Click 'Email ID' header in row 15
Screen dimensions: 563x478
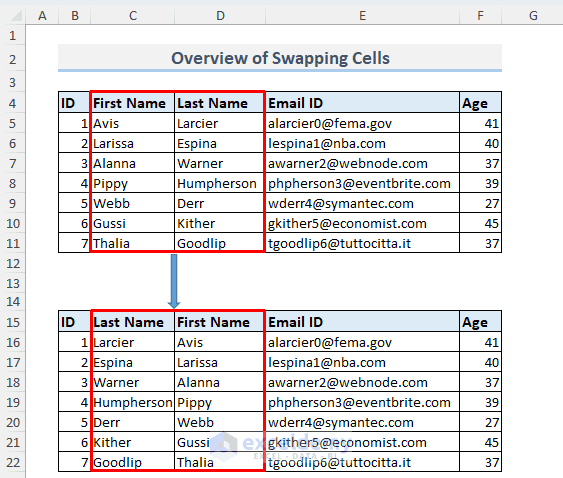362,322
